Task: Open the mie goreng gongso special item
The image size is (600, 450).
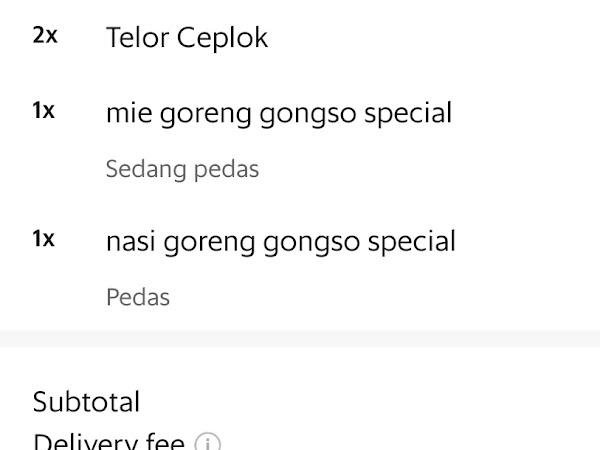Action: [x=279, y=114]
